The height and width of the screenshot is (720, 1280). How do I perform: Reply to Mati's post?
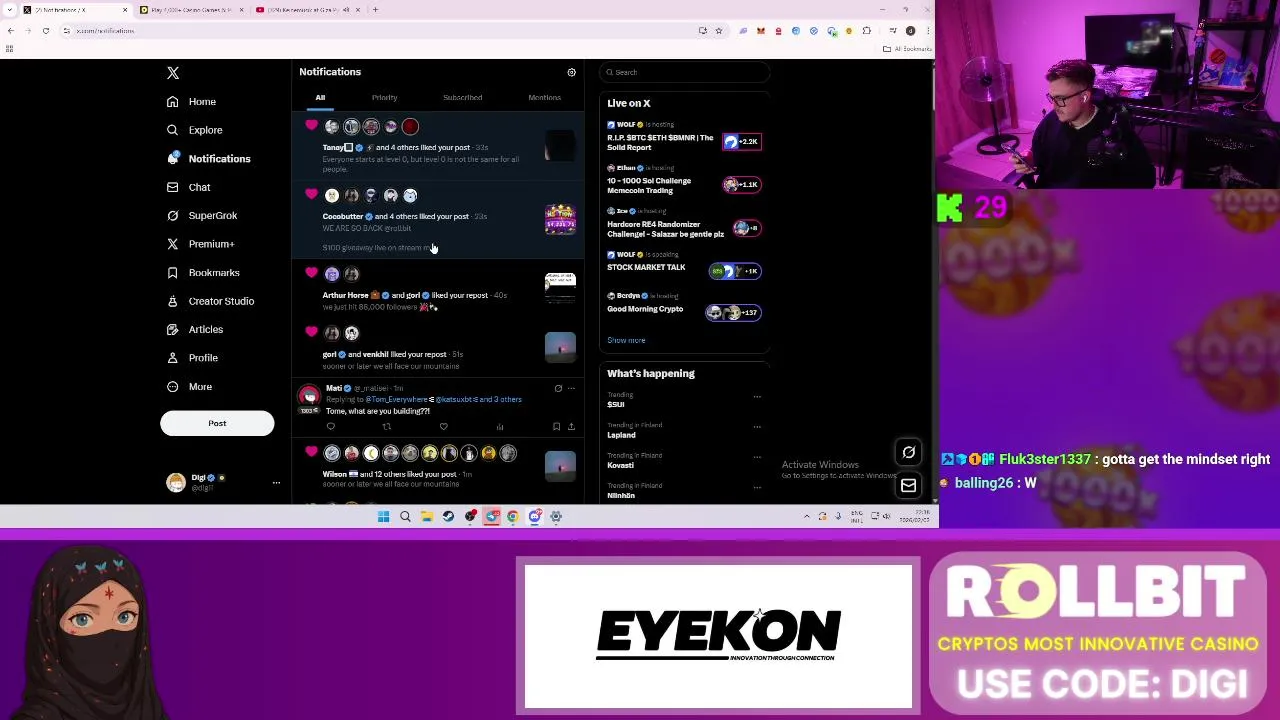coord(330,427)
